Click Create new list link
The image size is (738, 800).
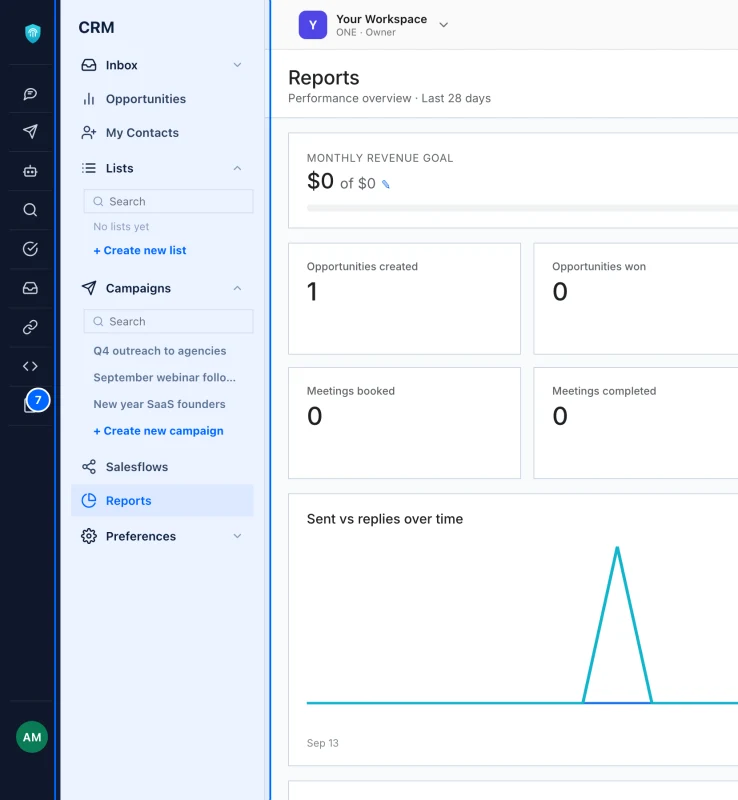(140, 251)
